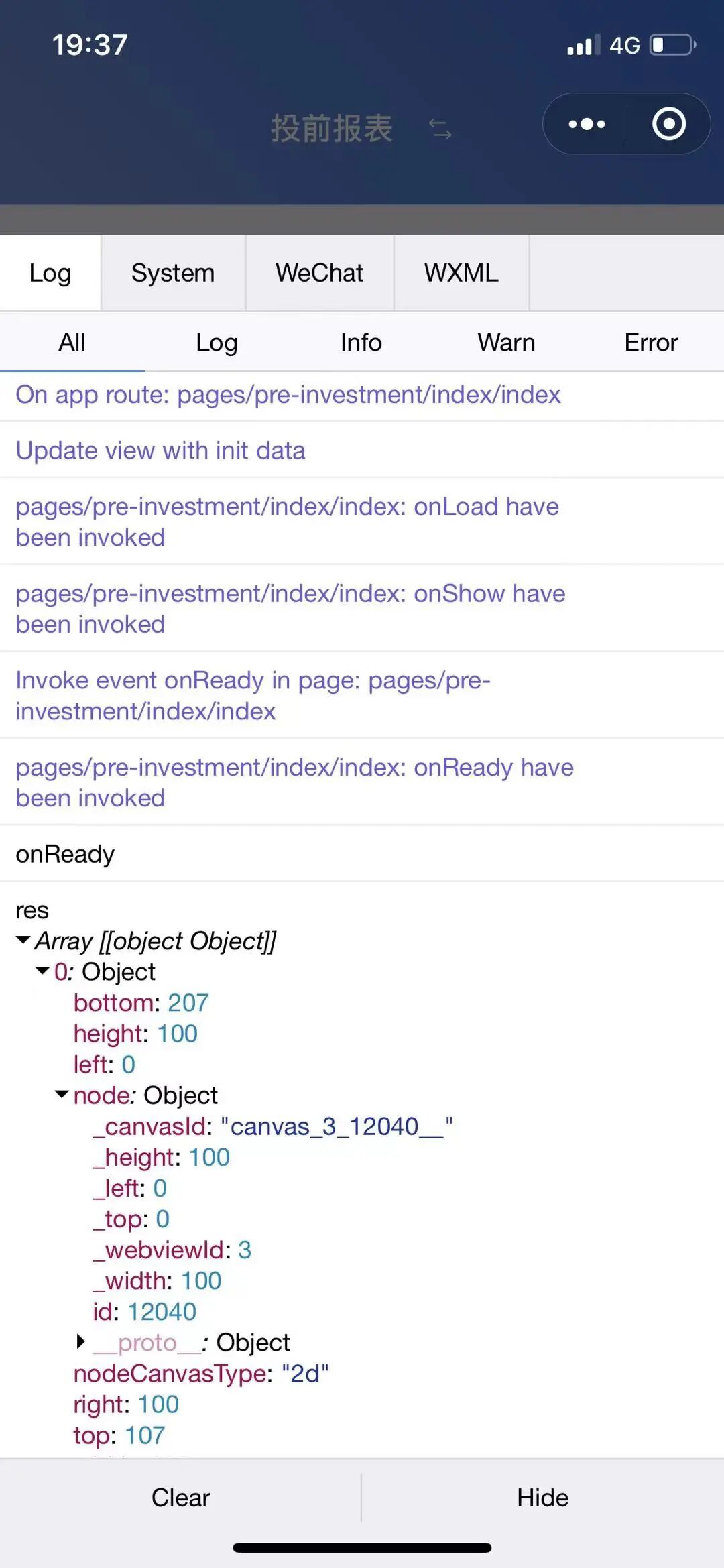This screenshot has width=724, height=1568.
Task: Tap the circular close mini program icon
Action: pyautogui.click(x=668, y=124)
